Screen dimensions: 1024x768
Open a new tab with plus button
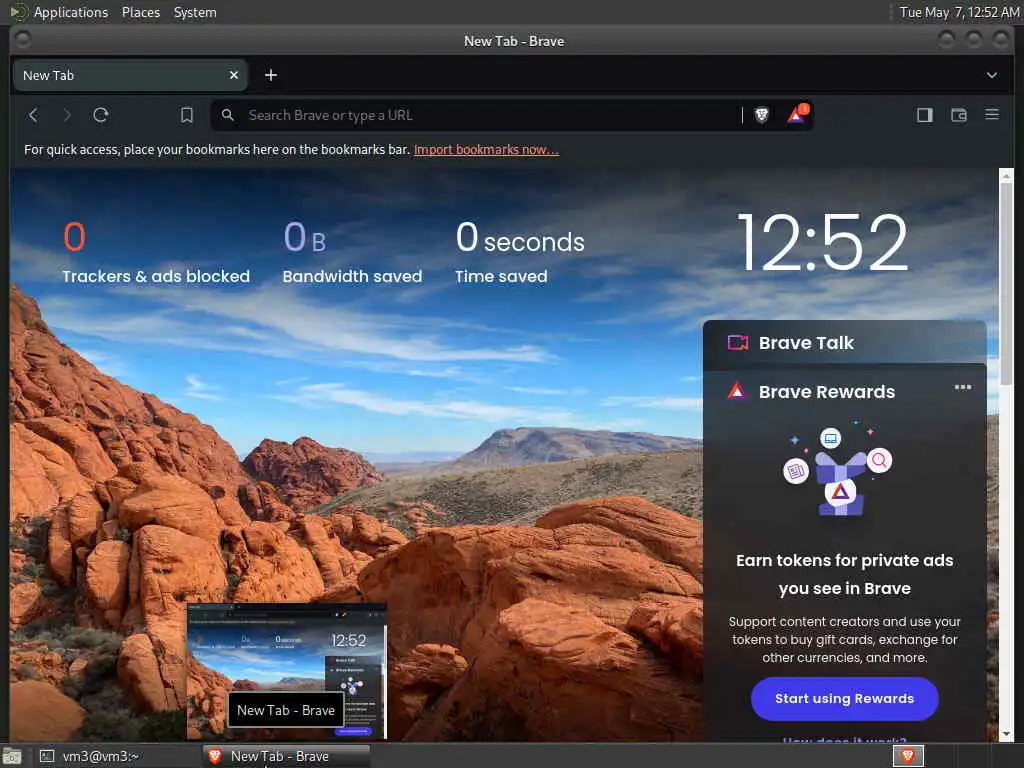pos(270,75)
